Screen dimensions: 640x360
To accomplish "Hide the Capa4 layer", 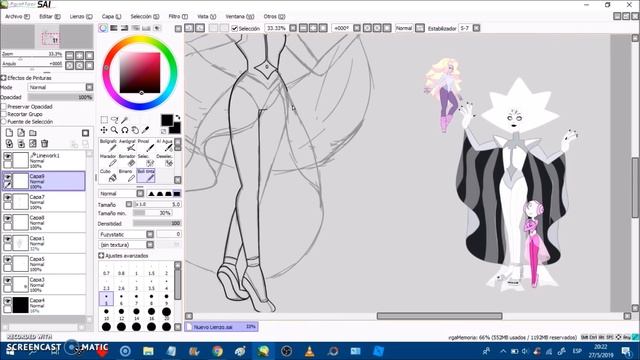I will pyautogui.click(x=7, y=301).
